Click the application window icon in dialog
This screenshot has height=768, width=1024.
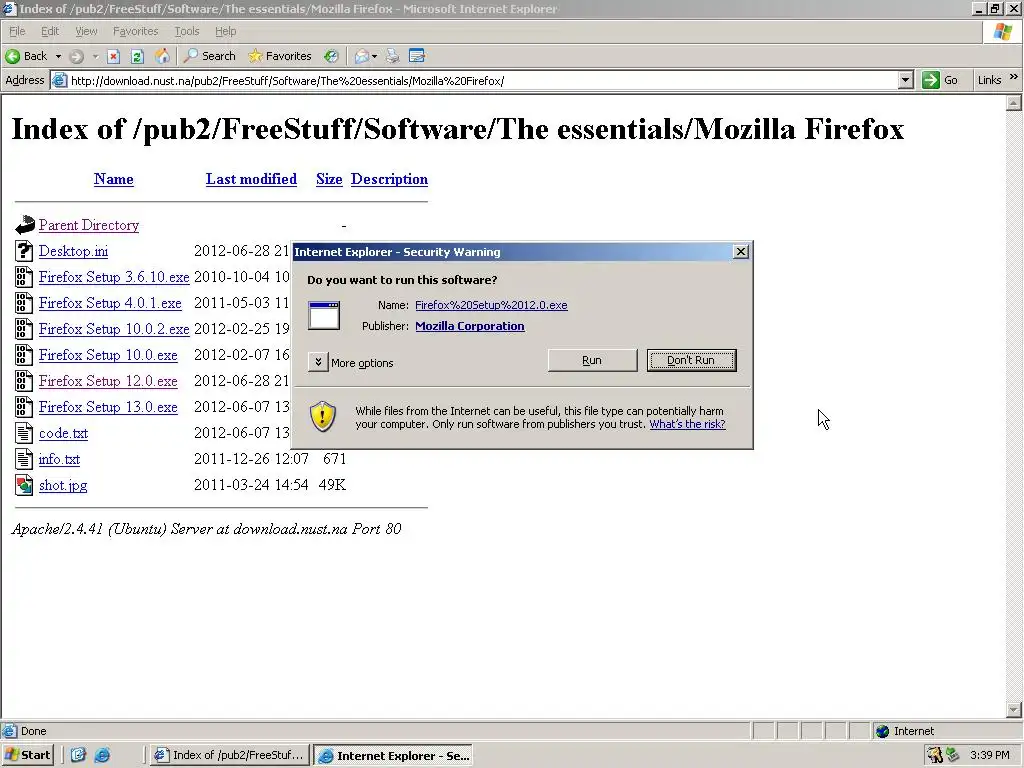(324, 315)
